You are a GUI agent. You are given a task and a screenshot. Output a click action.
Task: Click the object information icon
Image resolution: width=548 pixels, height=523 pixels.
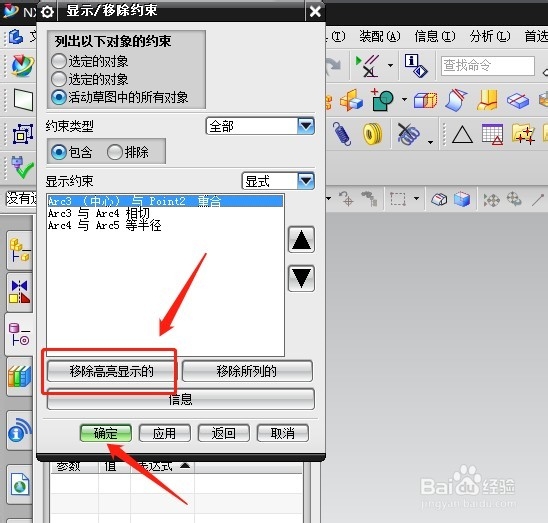tap(416, 65)
